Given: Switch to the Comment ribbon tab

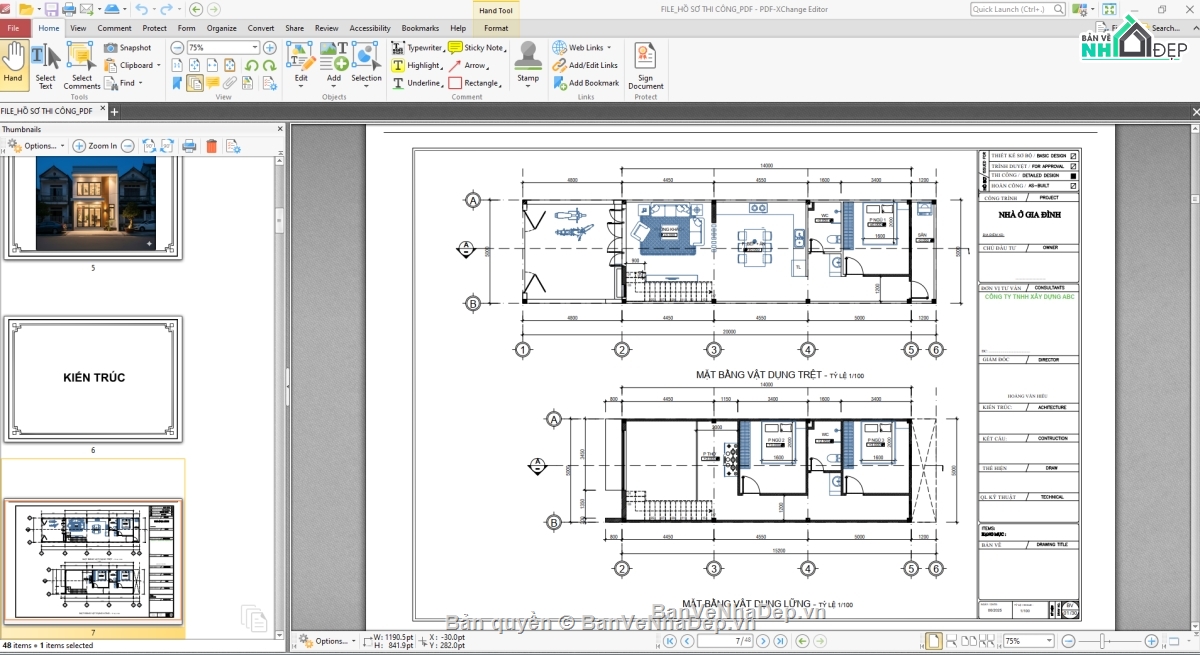Looking at the screenshot, I should (x=114, y=28).
